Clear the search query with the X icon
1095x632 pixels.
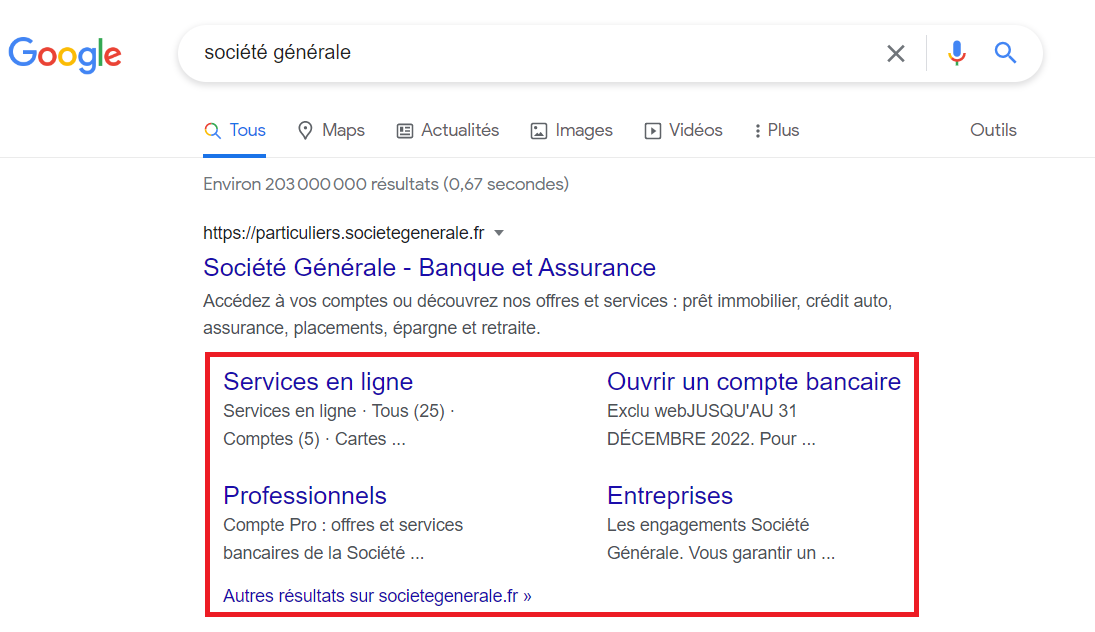pos(896,53)
